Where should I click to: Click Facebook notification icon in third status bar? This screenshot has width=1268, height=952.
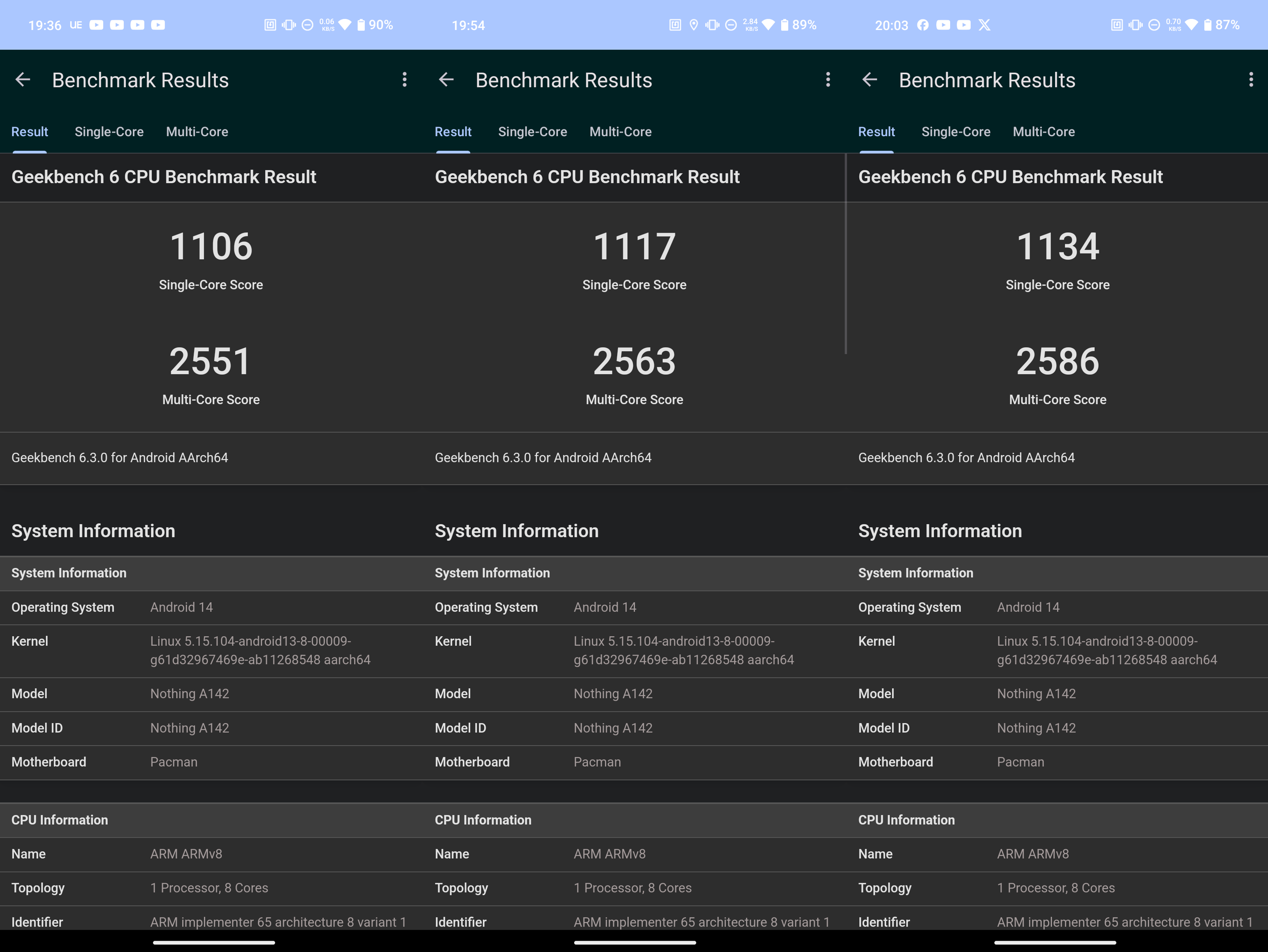pos(922,25)
